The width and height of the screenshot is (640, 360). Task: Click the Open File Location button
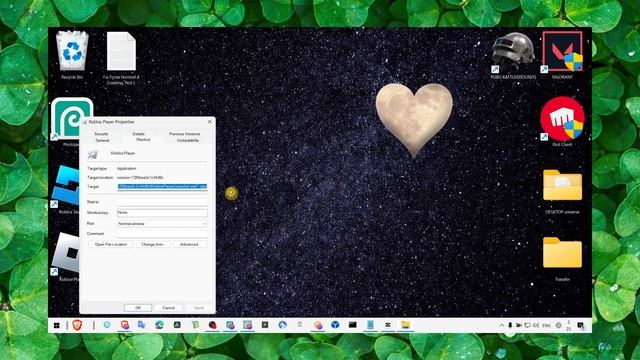click(x=111, y=244)
